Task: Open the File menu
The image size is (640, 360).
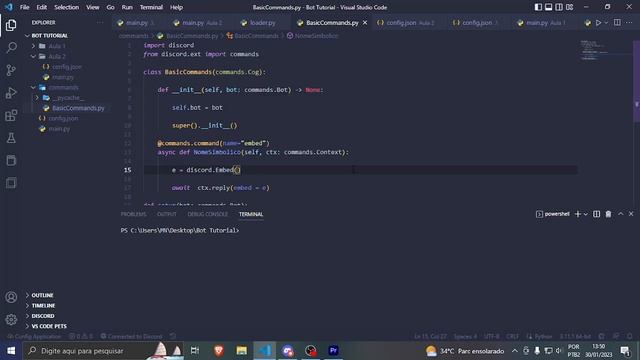Action: tap(24, 7)
